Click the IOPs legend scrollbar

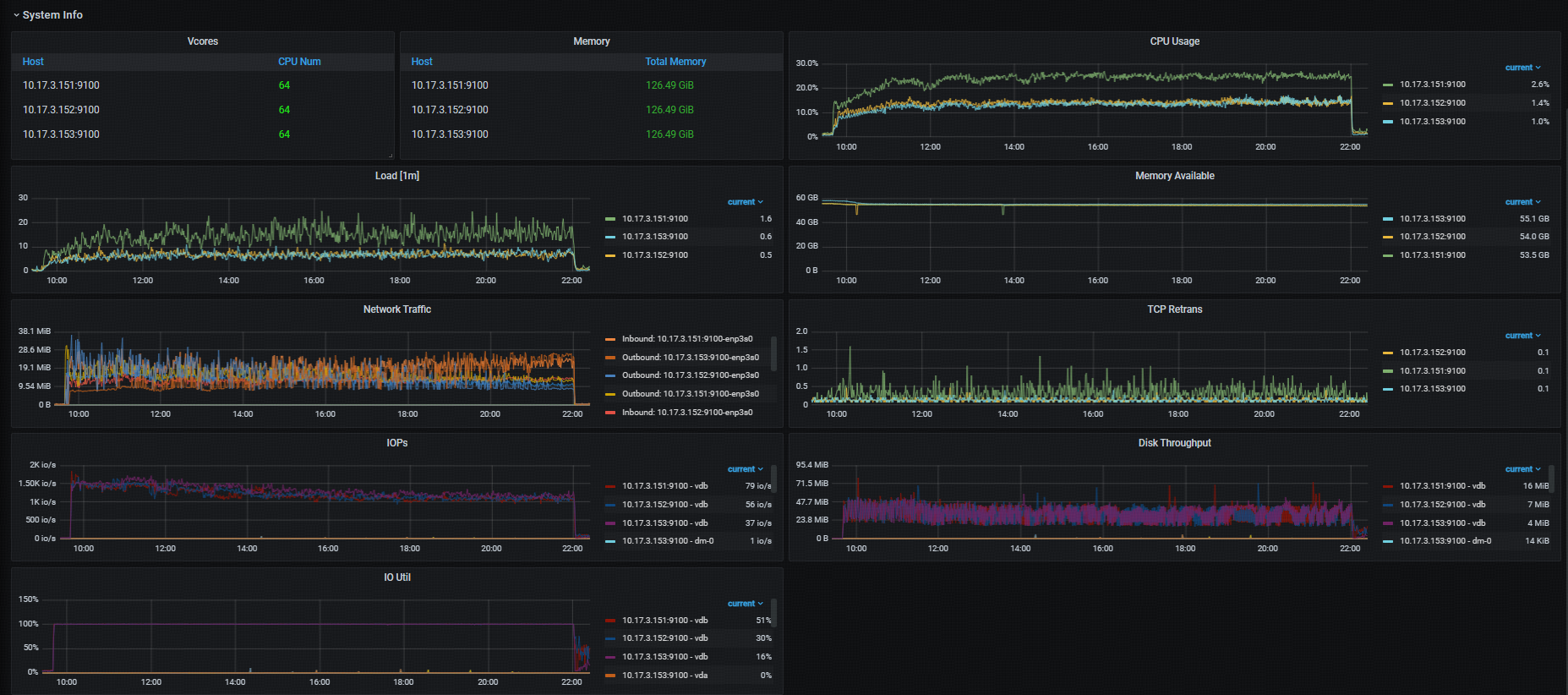point(773,479)
